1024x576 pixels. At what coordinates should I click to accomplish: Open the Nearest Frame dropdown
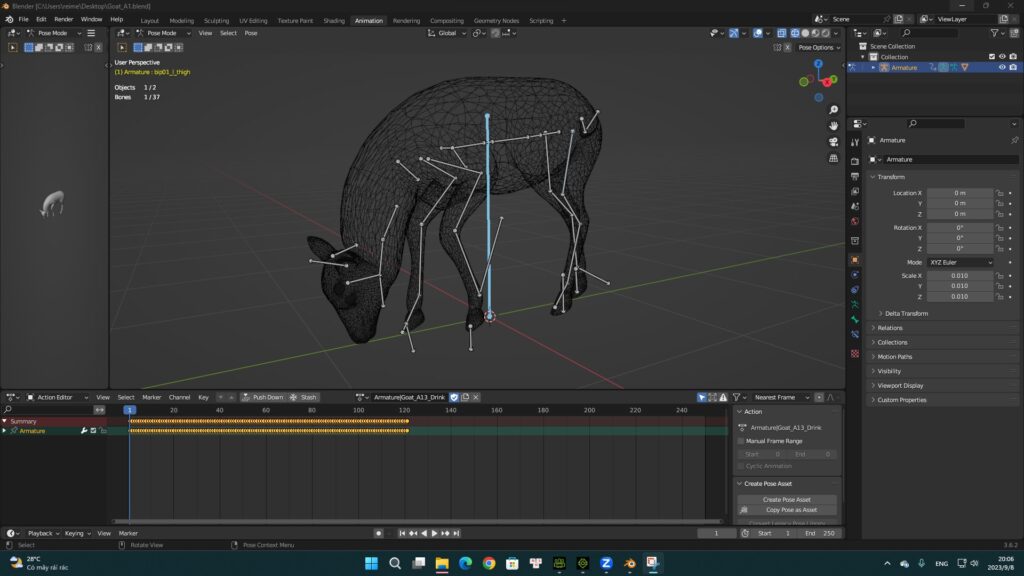(x=785, y=397)
